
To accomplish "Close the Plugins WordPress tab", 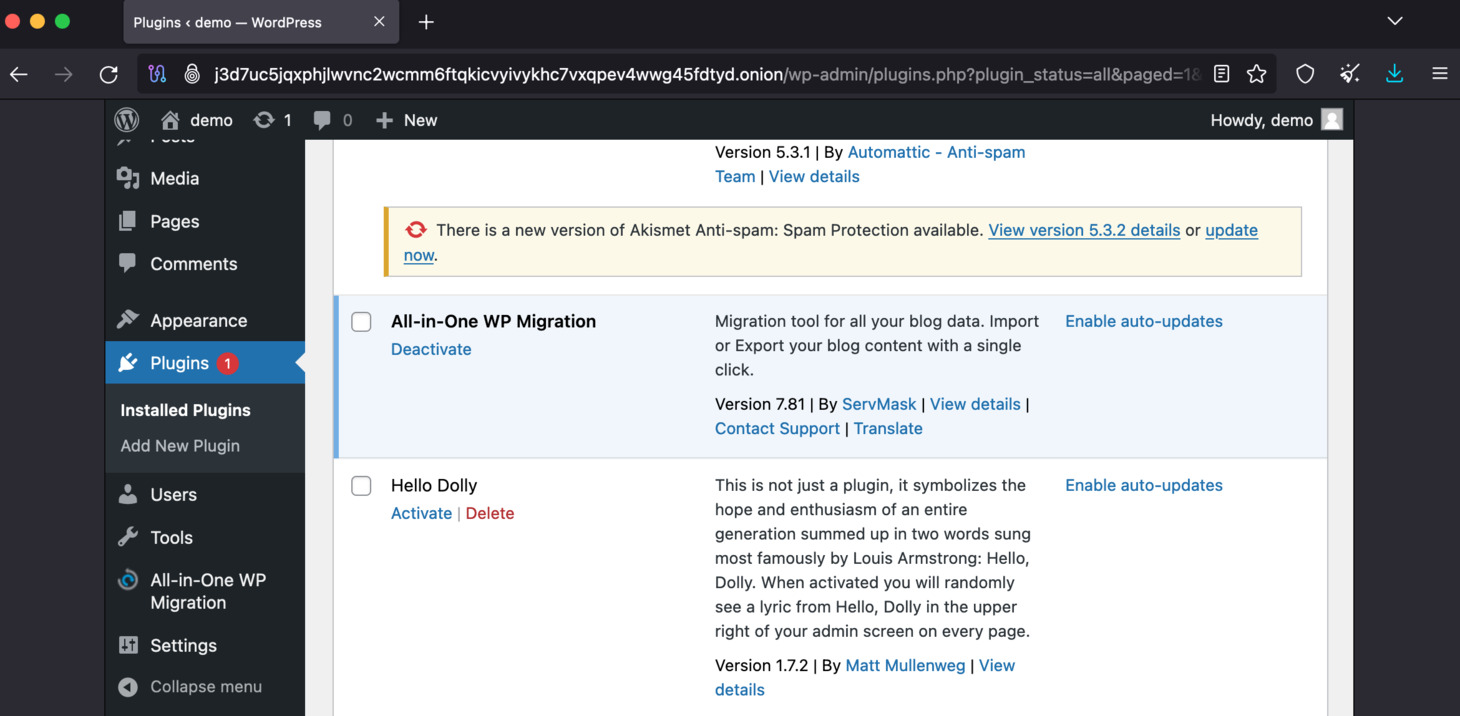I will click(379, 22).
